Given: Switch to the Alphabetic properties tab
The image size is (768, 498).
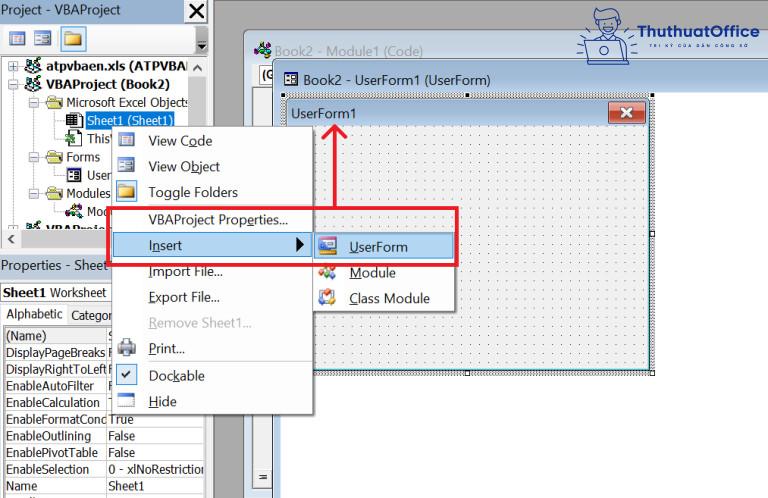Looking at the screenshot, I should [34, 314].
